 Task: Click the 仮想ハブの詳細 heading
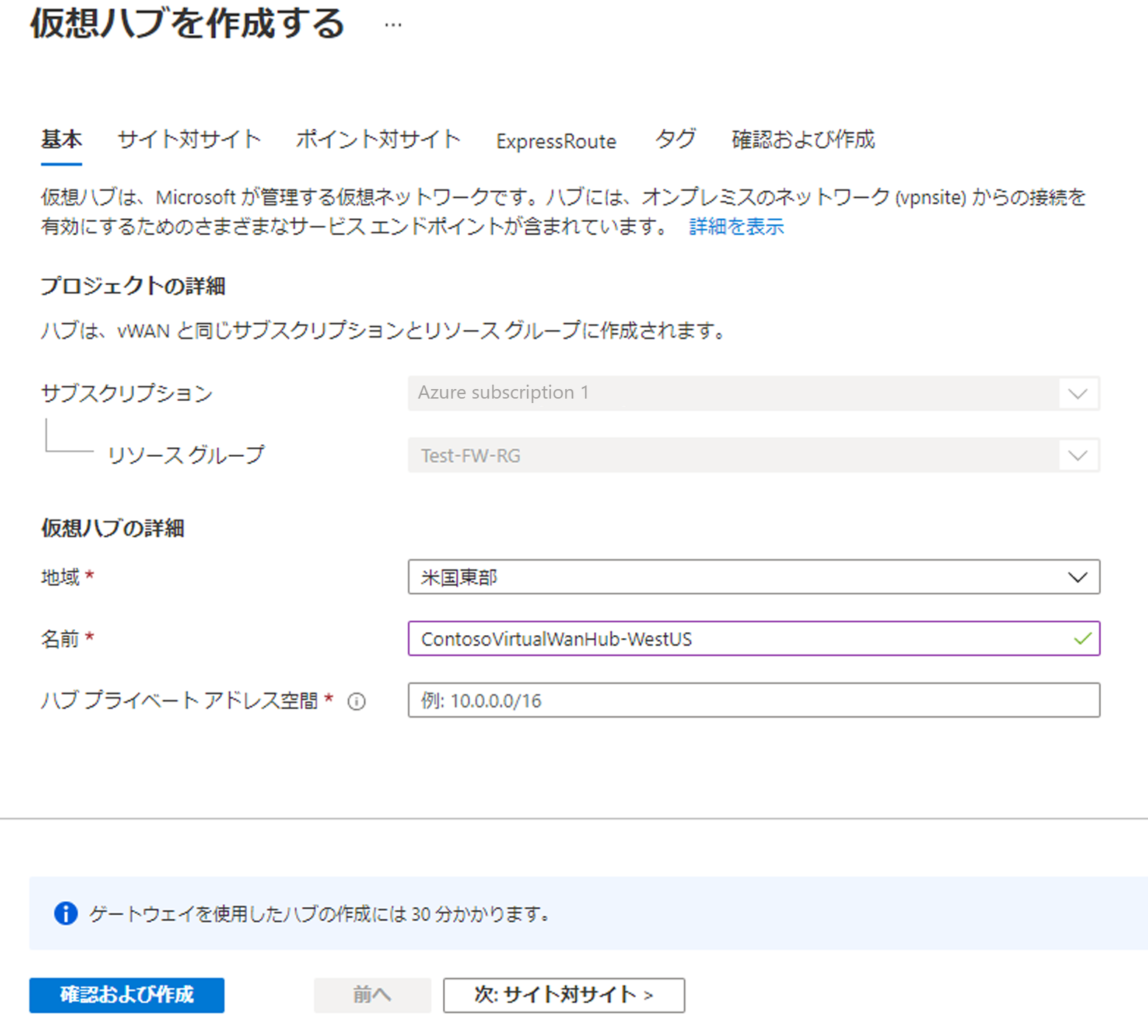click(113, 528)
